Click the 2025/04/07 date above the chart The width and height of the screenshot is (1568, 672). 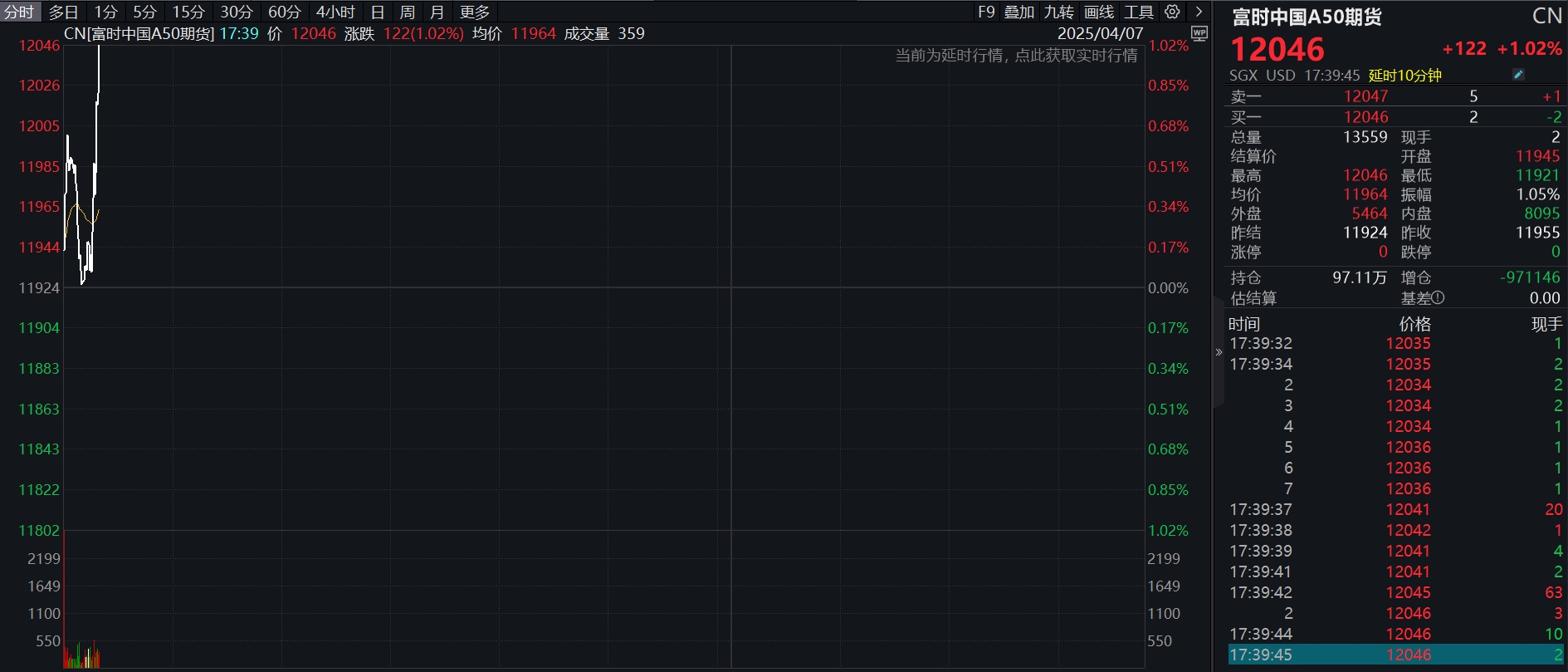[x=1100, y=33]
